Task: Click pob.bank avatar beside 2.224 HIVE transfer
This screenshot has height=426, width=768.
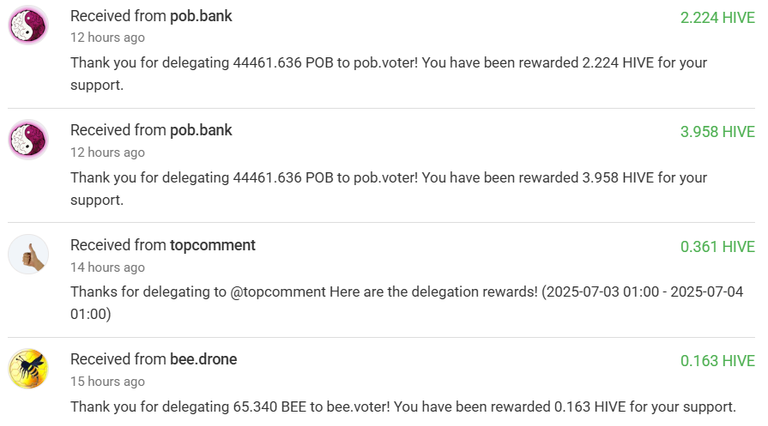Action: click(x=28, y=25)
